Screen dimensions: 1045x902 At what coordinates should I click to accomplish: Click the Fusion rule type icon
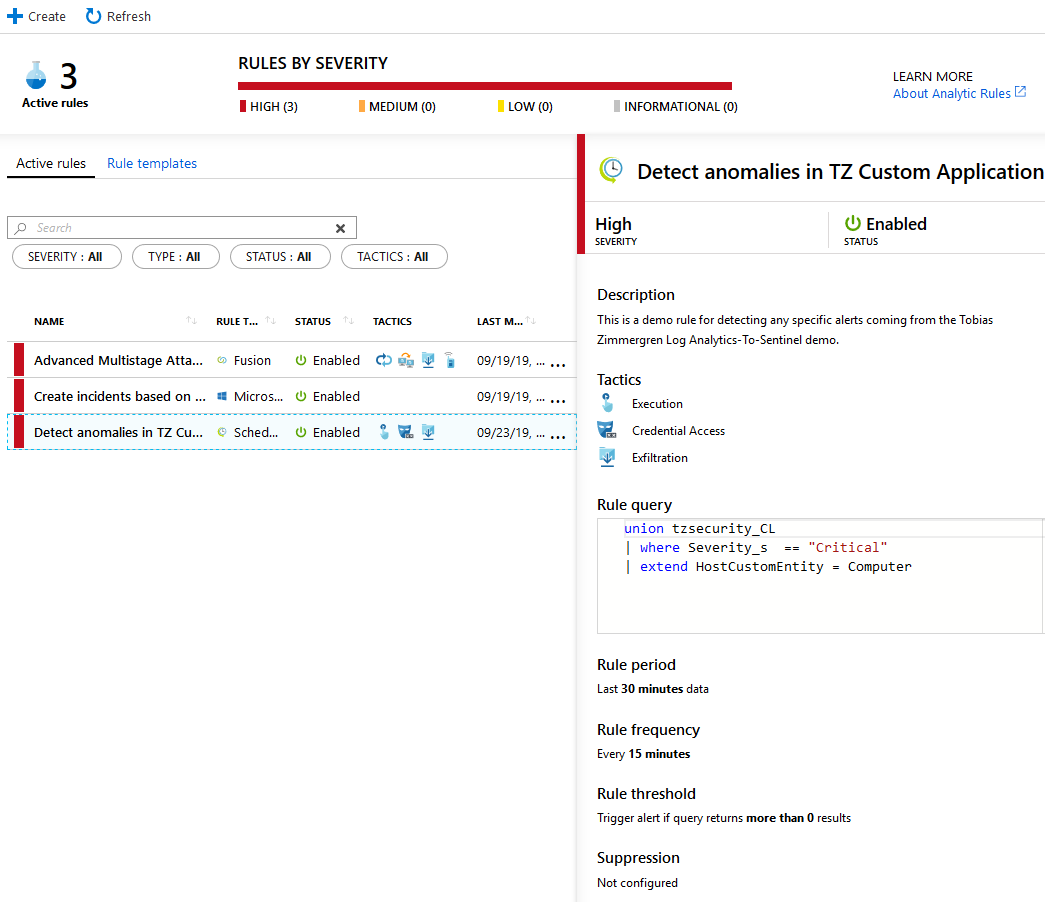(222, 361)
